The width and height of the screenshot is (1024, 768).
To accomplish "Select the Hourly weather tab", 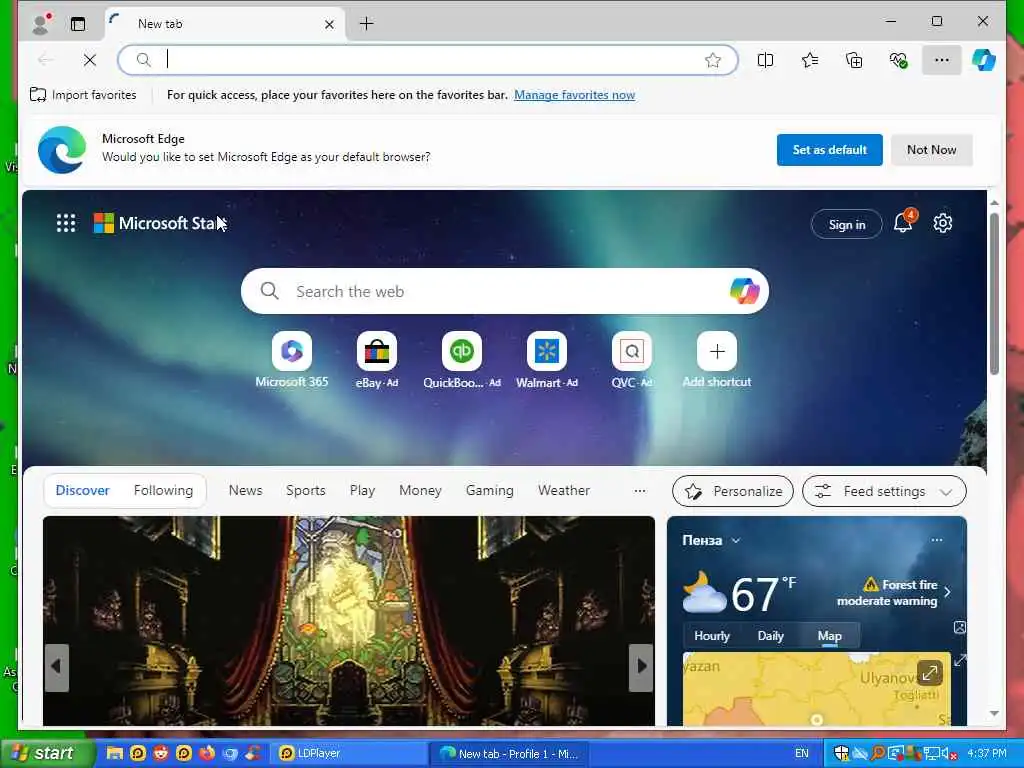I will coord(712,635).
